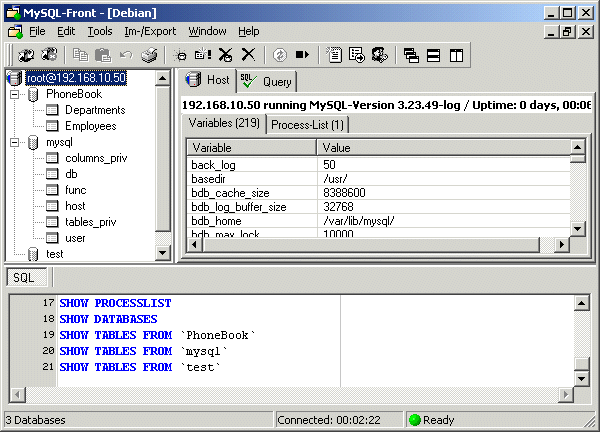Click the new SQL notepad toolbar icon
The width and height of the screenshot is (600, 432).
click(x=334, y=55)
